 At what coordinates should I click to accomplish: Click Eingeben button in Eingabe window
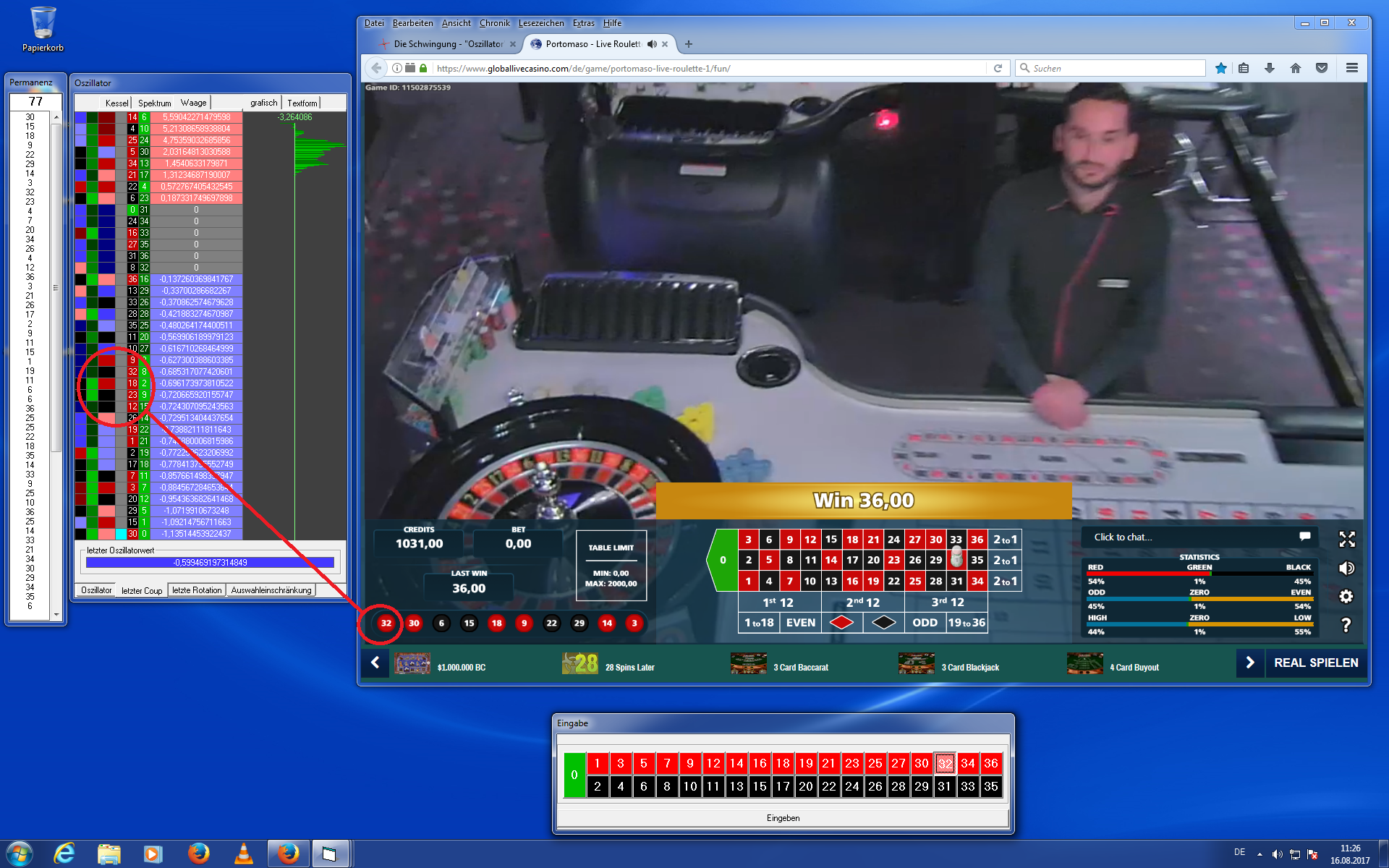tap(783, 818)
